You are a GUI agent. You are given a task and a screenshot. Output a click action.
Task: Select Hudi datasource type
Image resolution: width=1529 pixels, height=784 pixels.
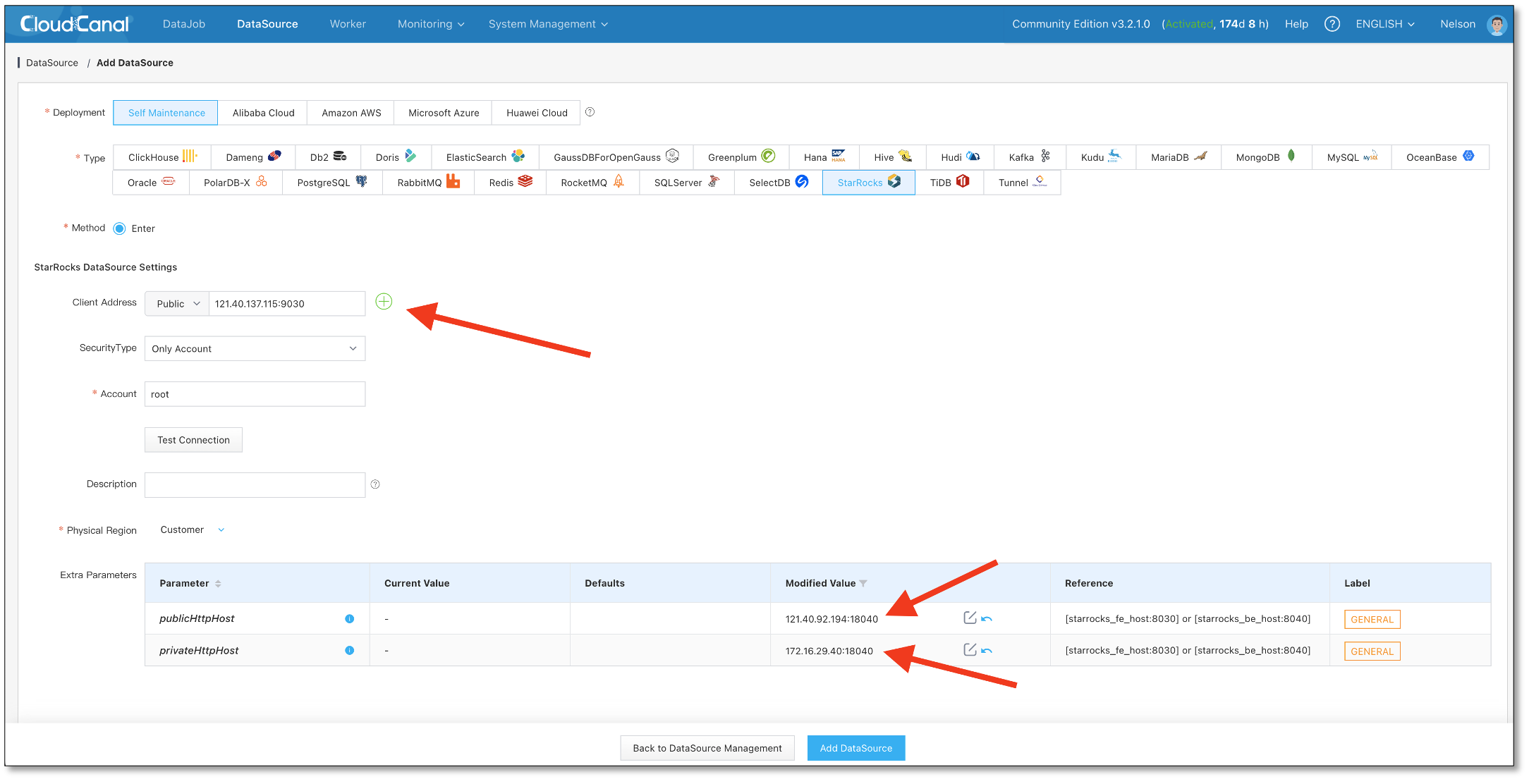tap(961, 157)
